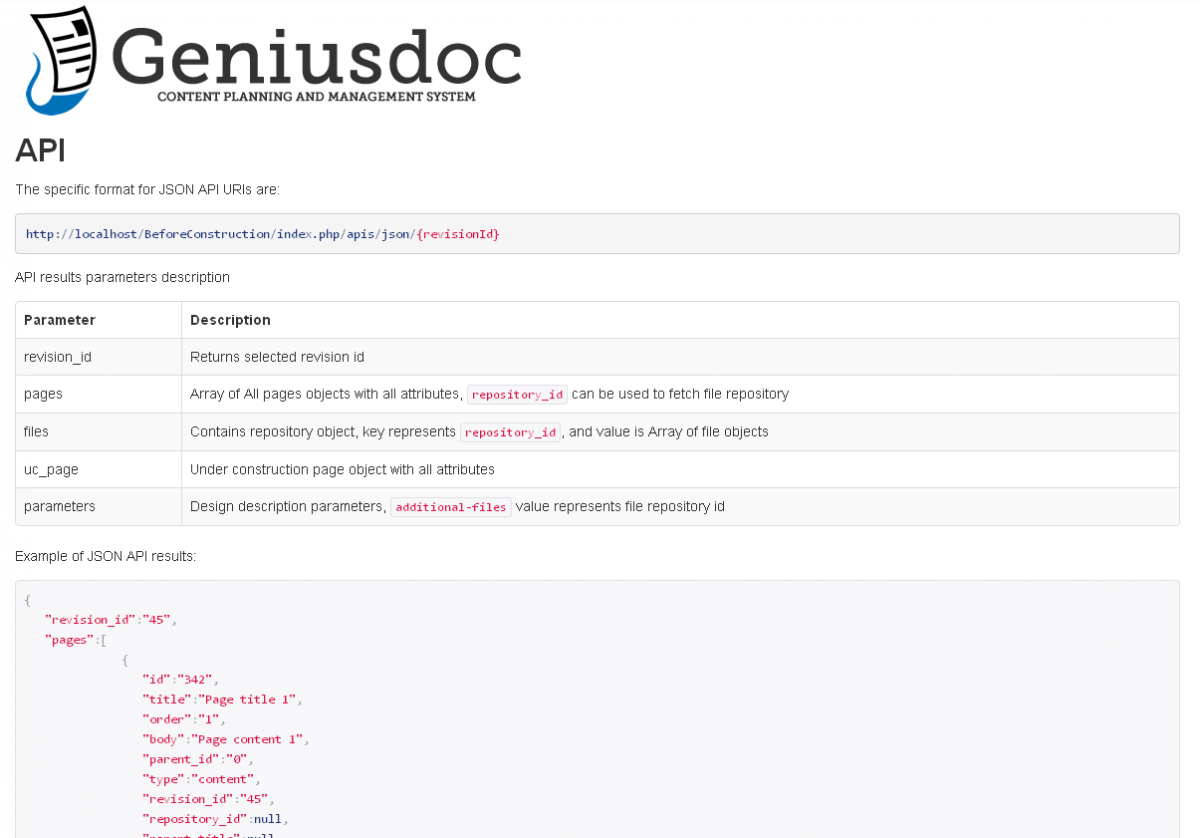Select the revision_id parameter table cell
The width and height of the screenshot is (1200, 838).
coord(58,357)
